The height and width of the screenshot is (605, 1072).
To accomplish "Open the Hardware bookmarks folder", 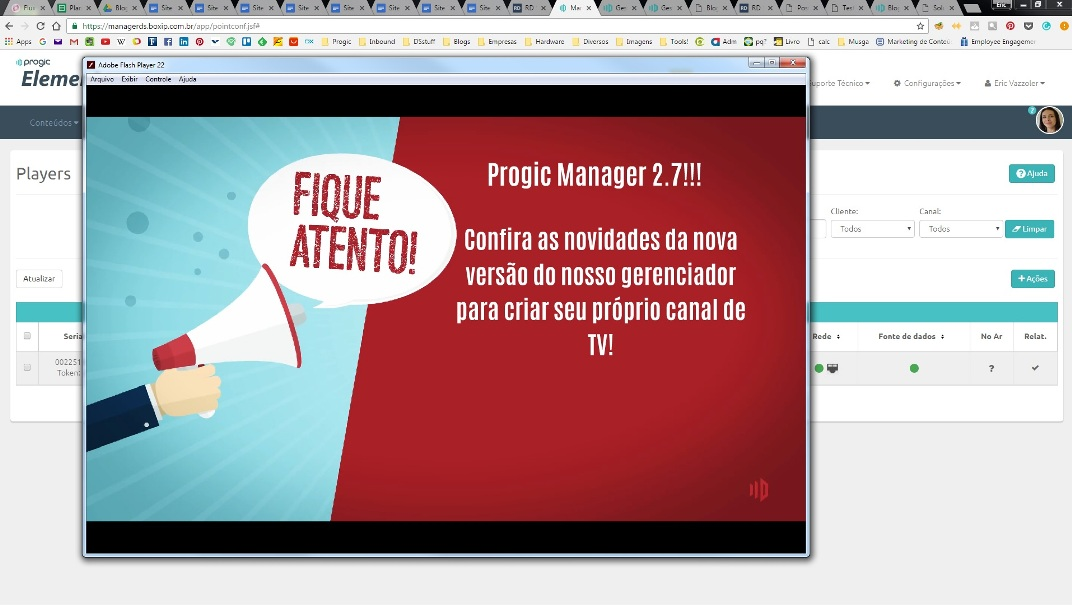I will pos(544,42).
